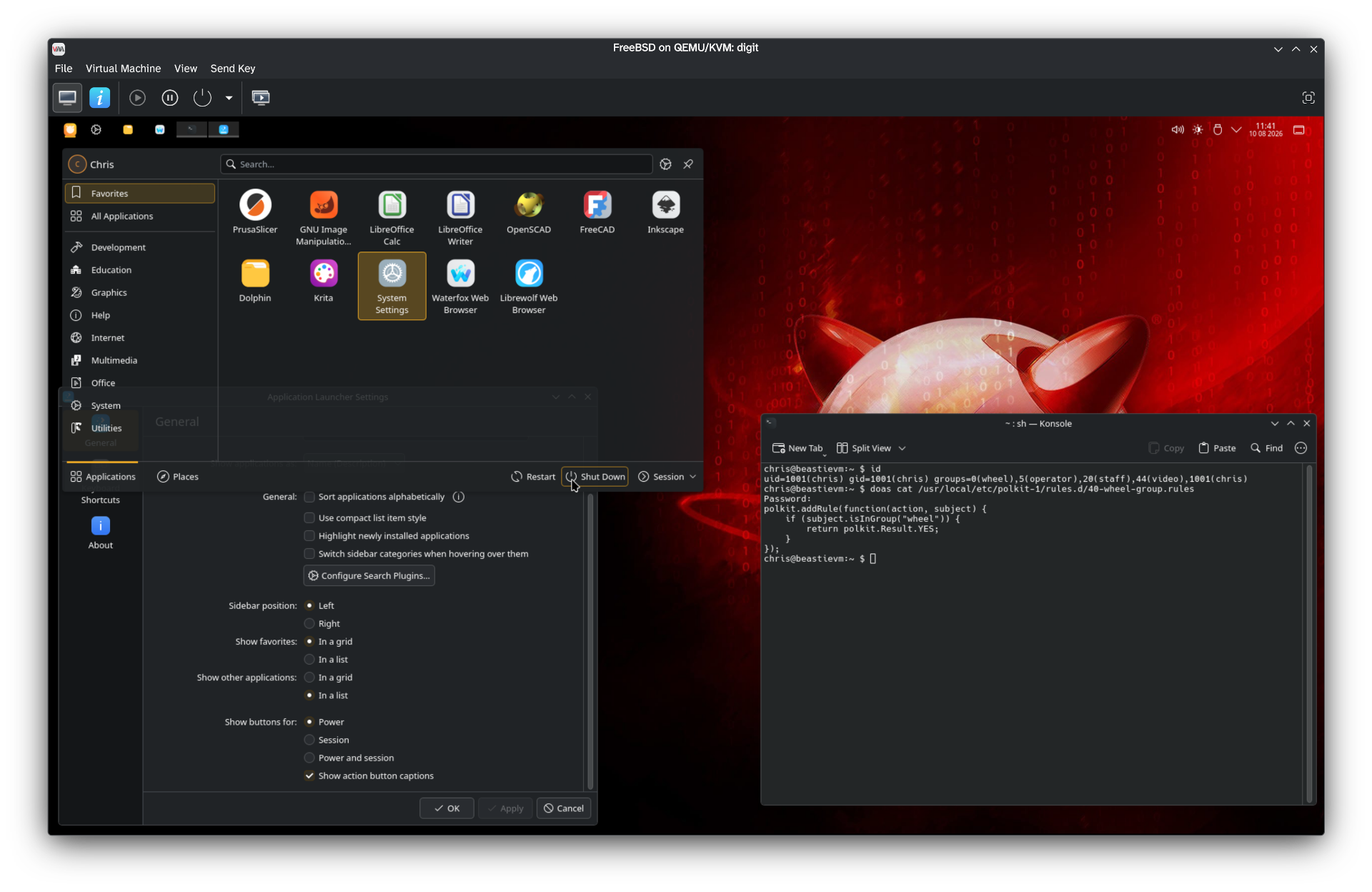The height and width of the screenshot is (892, 1372).
Task: Launch Waterfox Web Browser
Action: click(460, 286)
